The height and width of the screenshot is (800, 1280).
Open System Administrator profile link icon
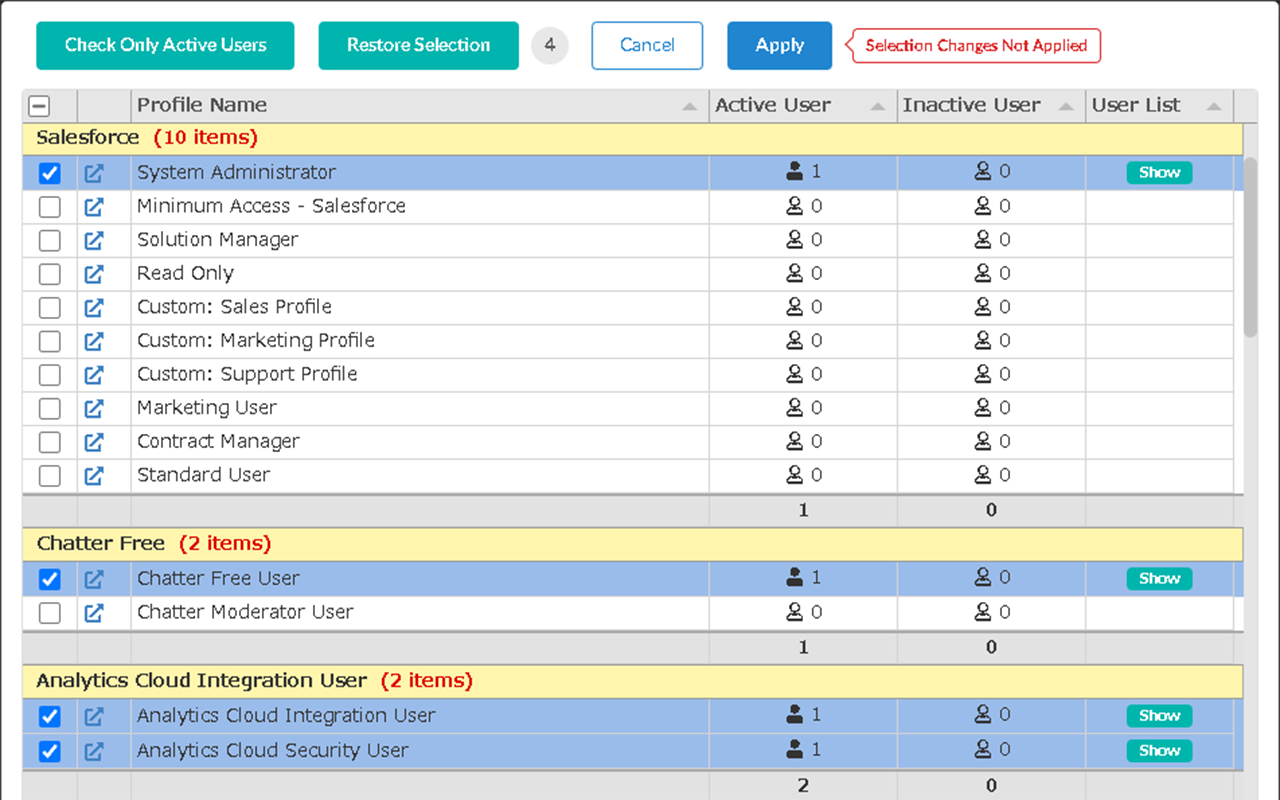[93, 173]
